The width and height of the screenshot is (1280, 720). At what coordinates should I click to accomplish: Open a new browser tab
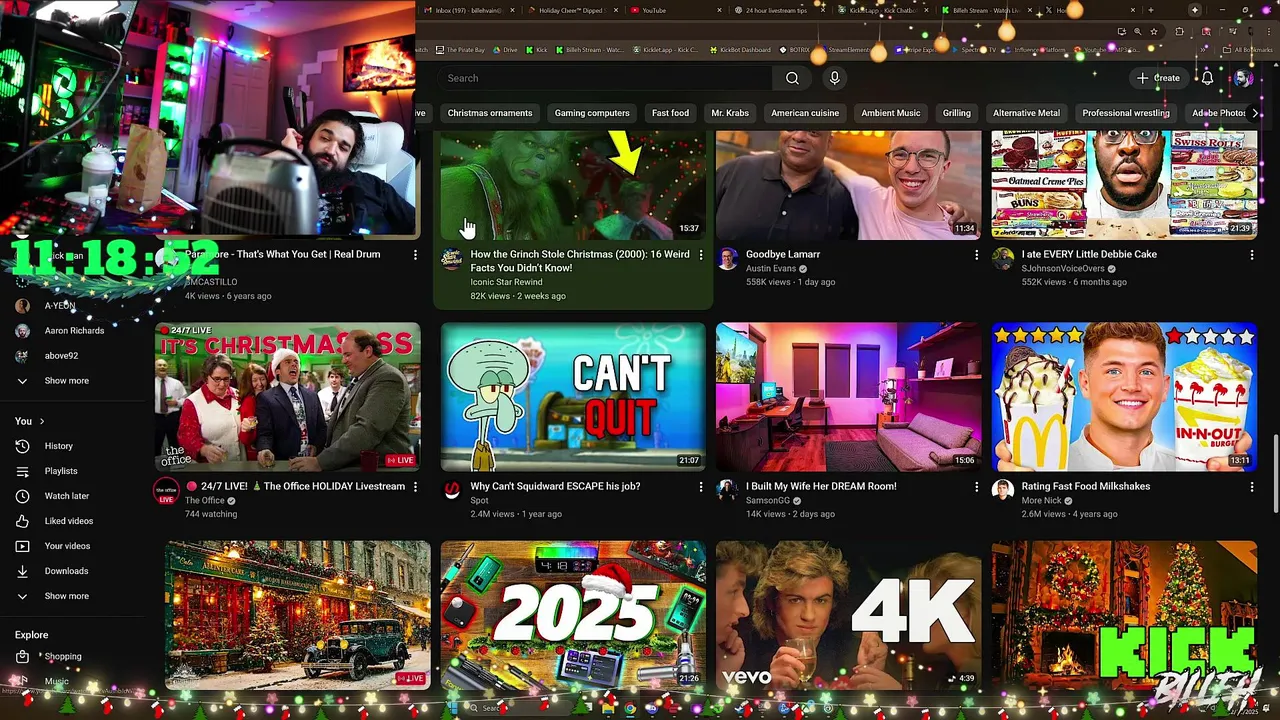[x=1151, y=10]
